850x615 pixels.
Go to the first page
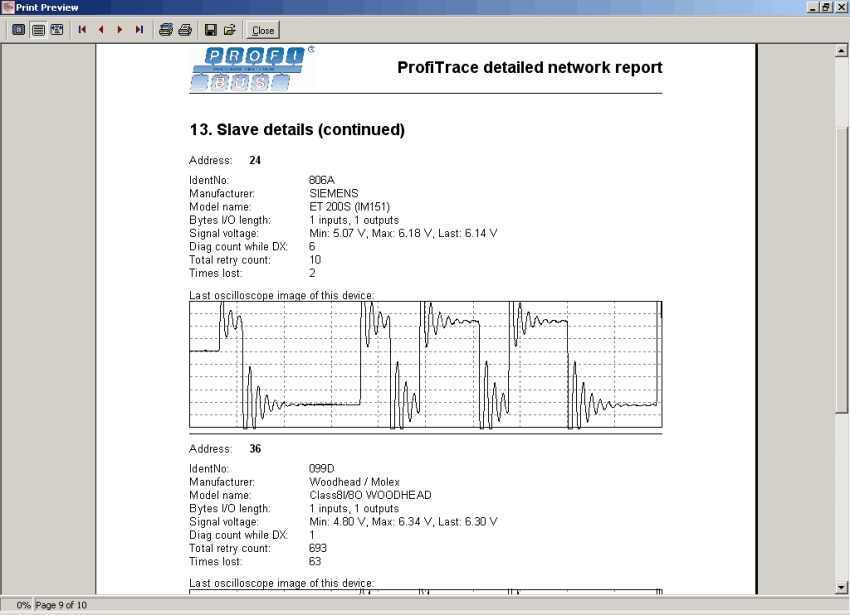[x=82, y=30]
